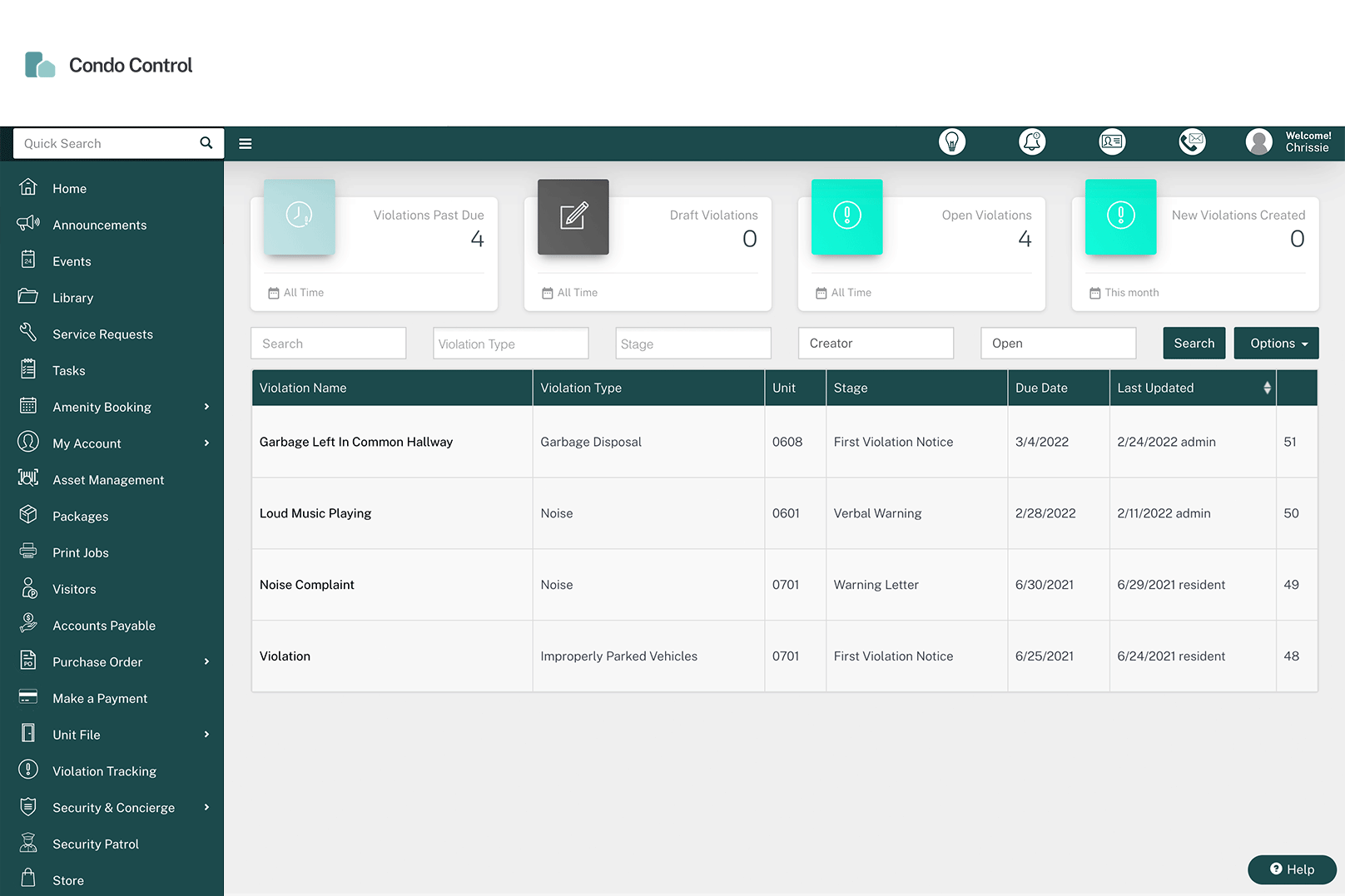Open the contact card icon in top bar
1345x896 pixels.
coord(1112,141)
